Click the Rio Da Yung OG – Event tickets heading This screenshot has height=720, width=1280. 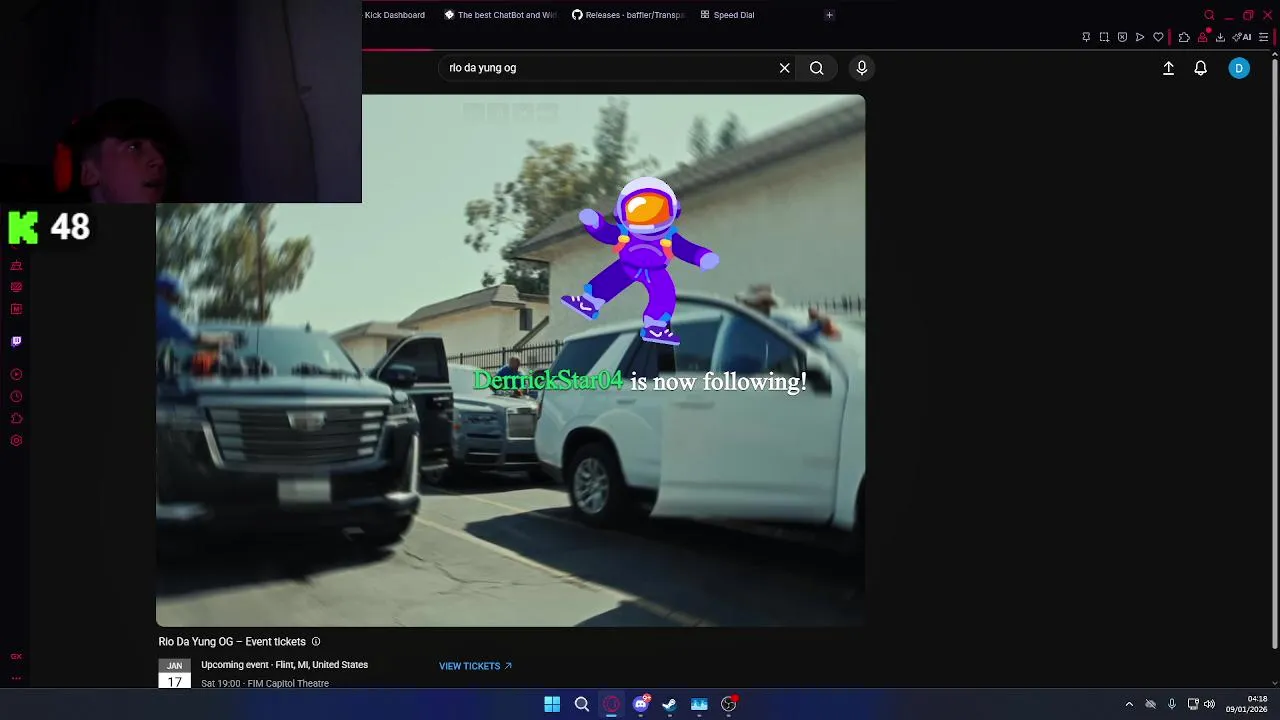coord(232,642)
